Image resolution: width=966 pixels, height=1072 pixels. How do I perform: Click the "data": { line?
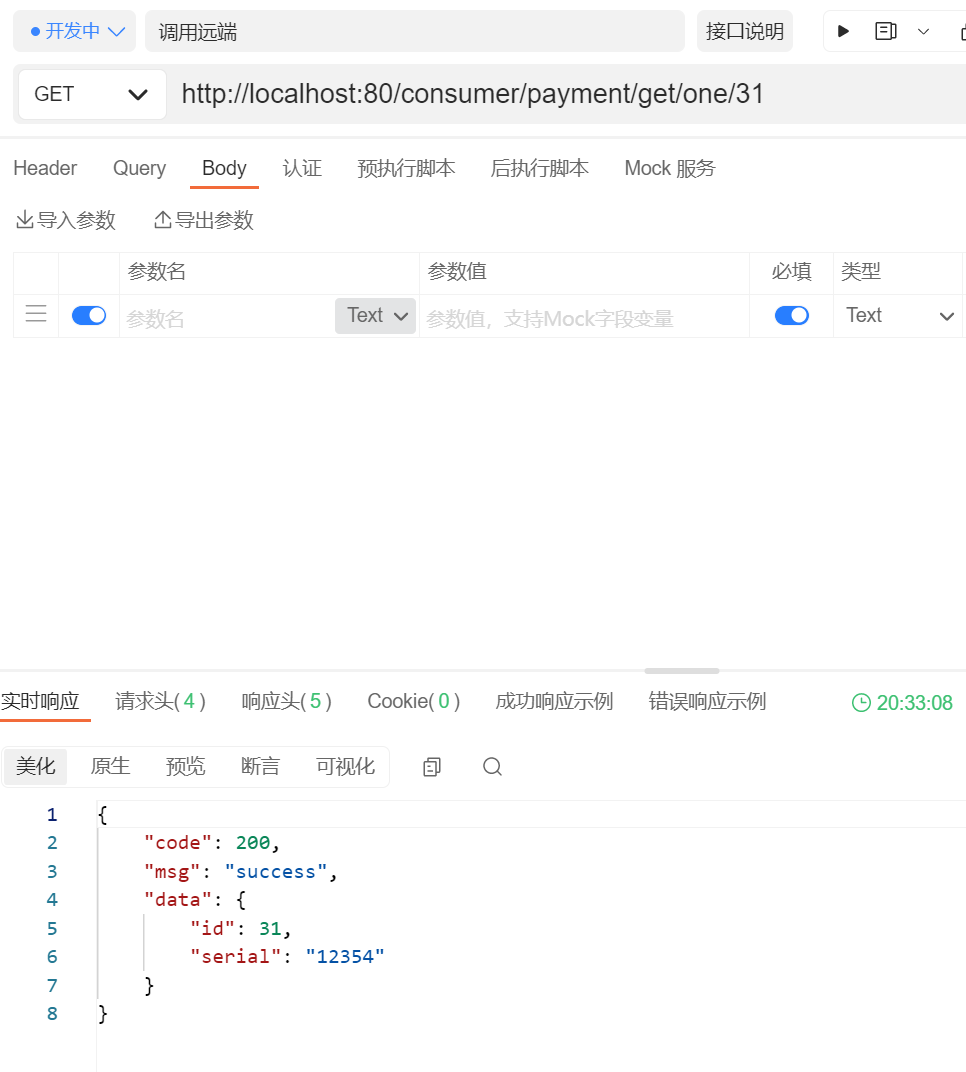tap(195, 900)
